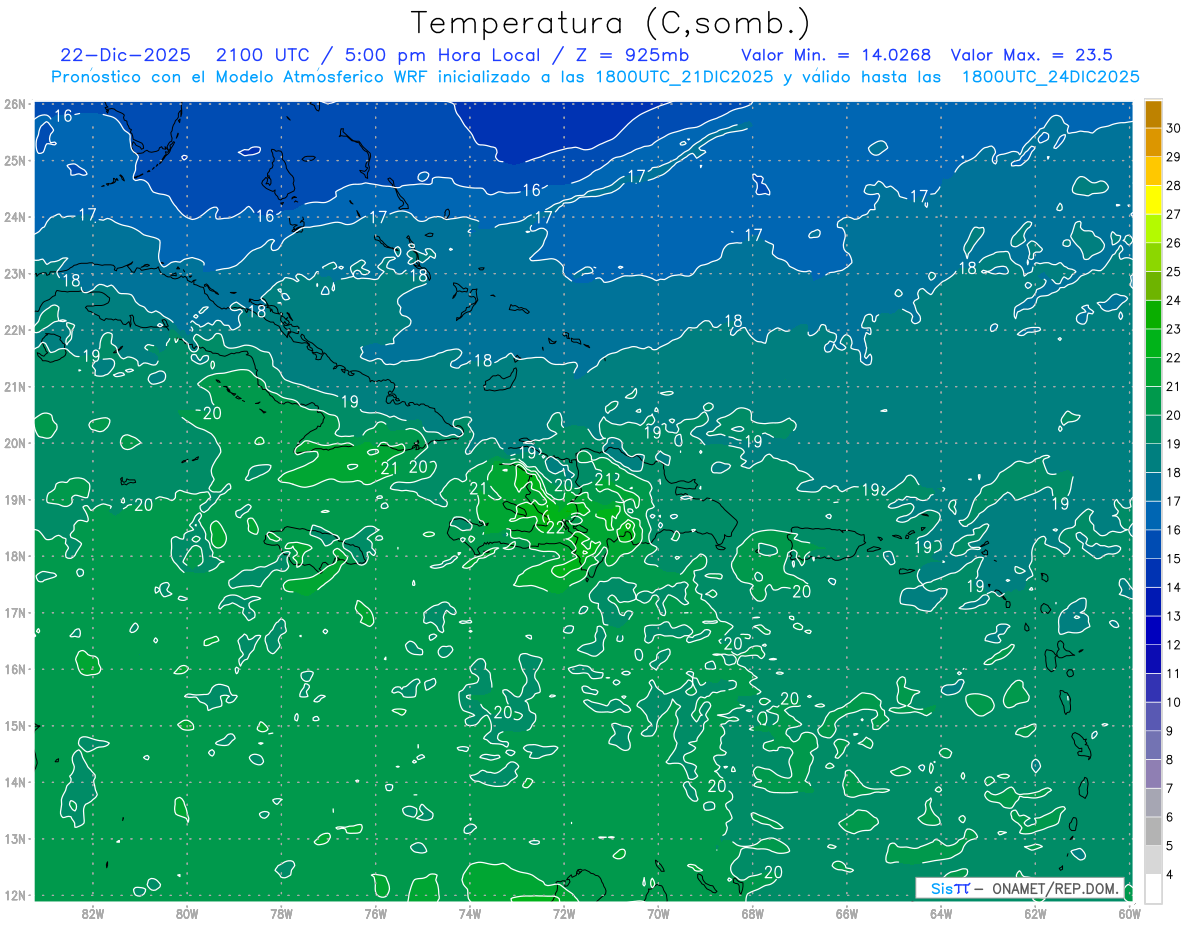
Task: Pick the white bottom swatch below colorbar label 4
Action: (1153, 888)
